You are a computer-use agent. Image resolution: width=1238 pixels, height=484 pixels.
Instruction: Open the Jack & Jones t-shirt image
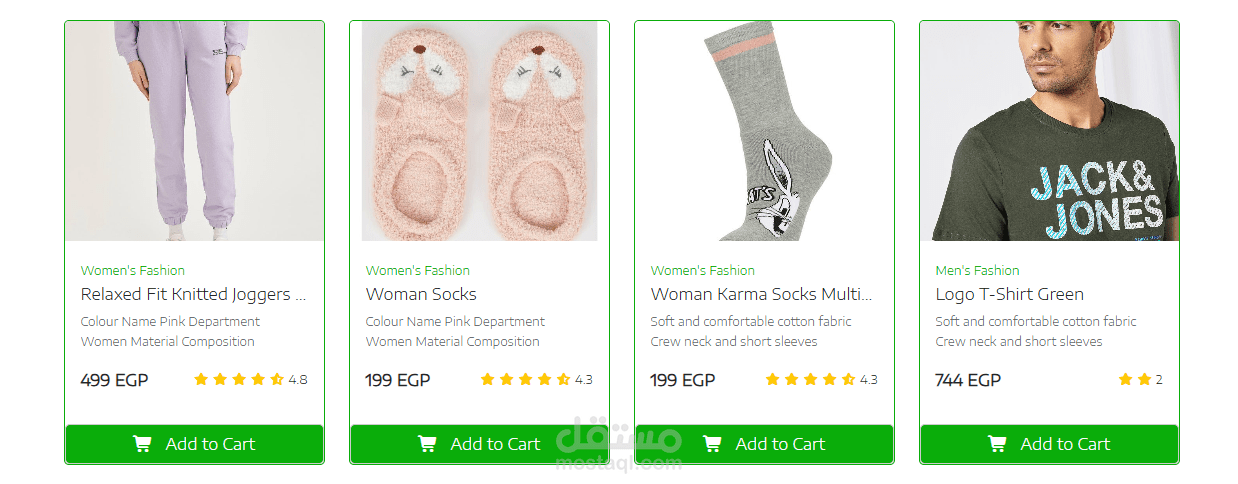pos(1049,131)
